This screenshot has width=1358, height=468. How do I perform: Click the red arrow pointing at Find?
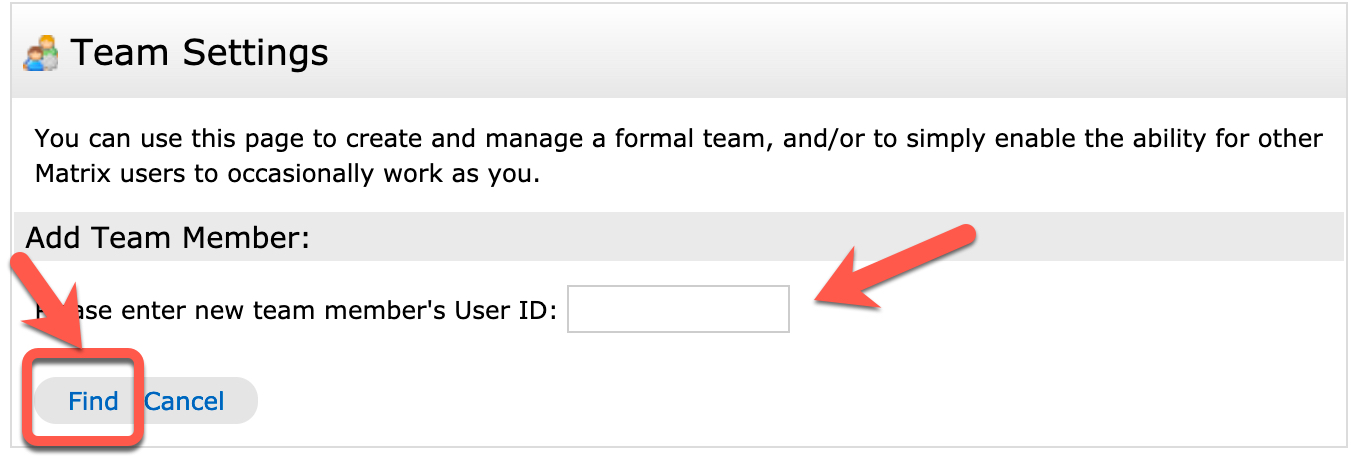click(50, 302)
